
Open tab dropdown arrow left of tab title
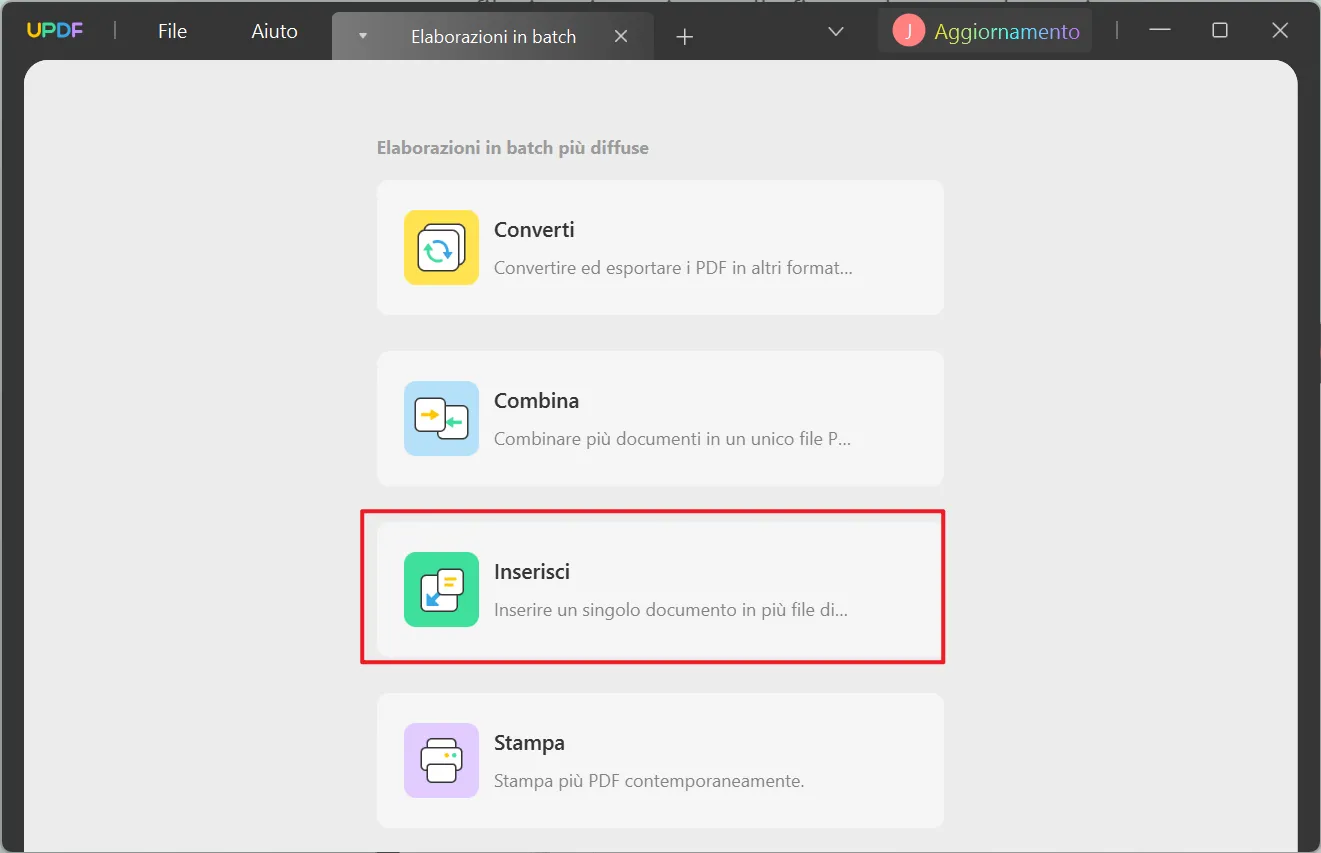click(x=363, y=36)
